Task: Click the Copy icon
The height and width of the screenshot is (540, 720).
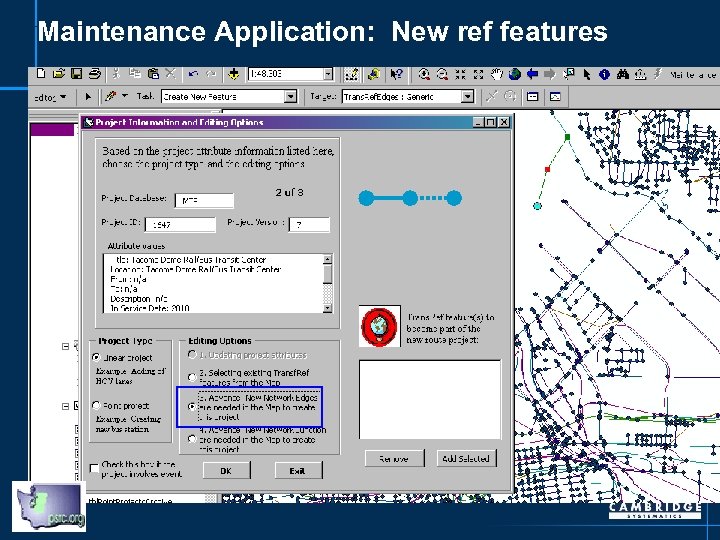Action: point(135,73)
